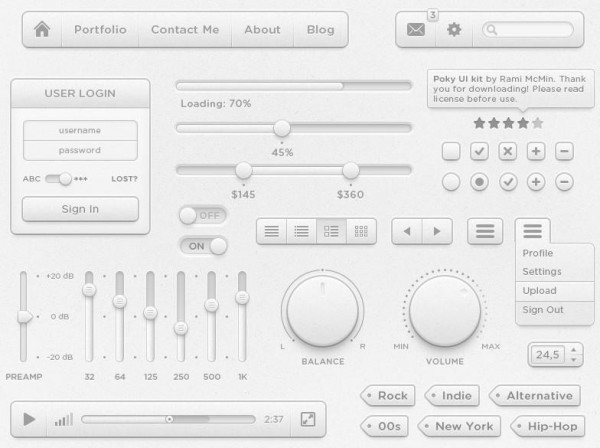
Task: Turn on the OFF switch
Action: click(203, 215)
